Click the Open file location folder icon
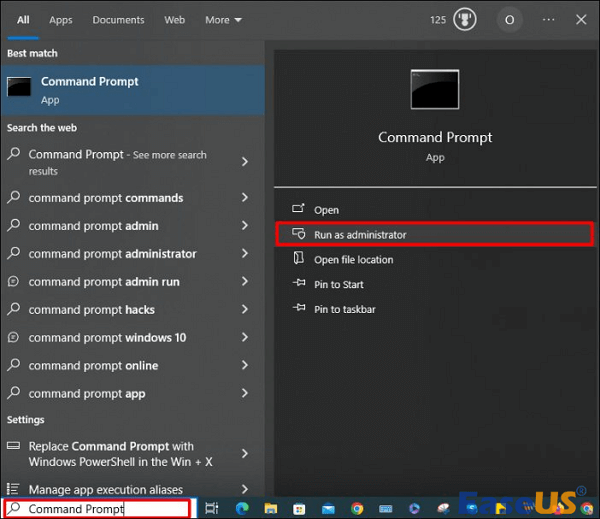Screen dimensions: 600x519 click(x=298, y=259)
